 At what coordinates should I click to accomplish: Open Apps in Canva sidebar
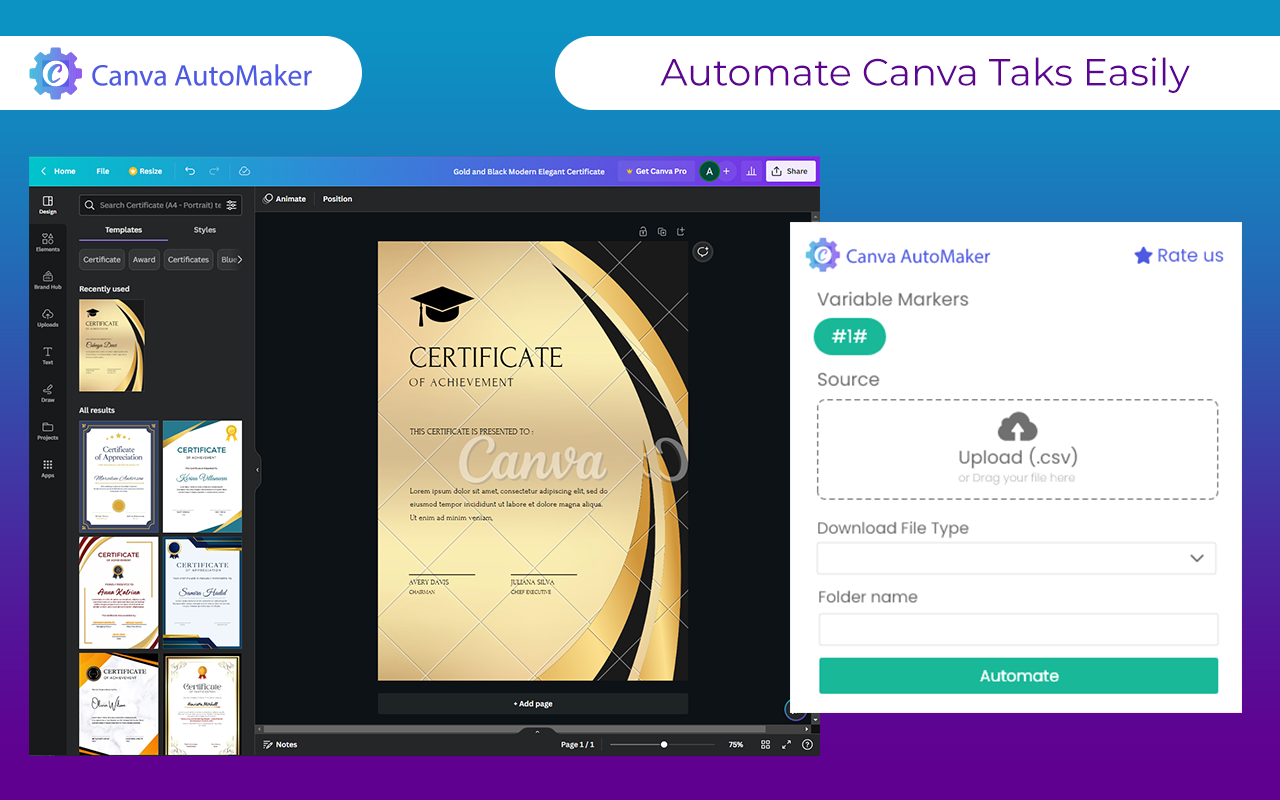click(x=47, y=468)
